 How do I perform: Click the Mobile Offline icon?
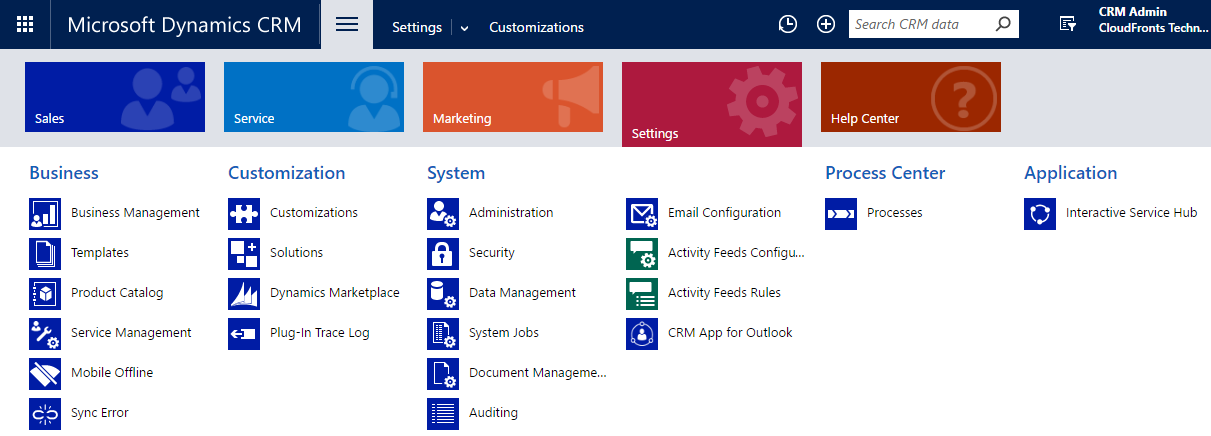coord(45,374)
